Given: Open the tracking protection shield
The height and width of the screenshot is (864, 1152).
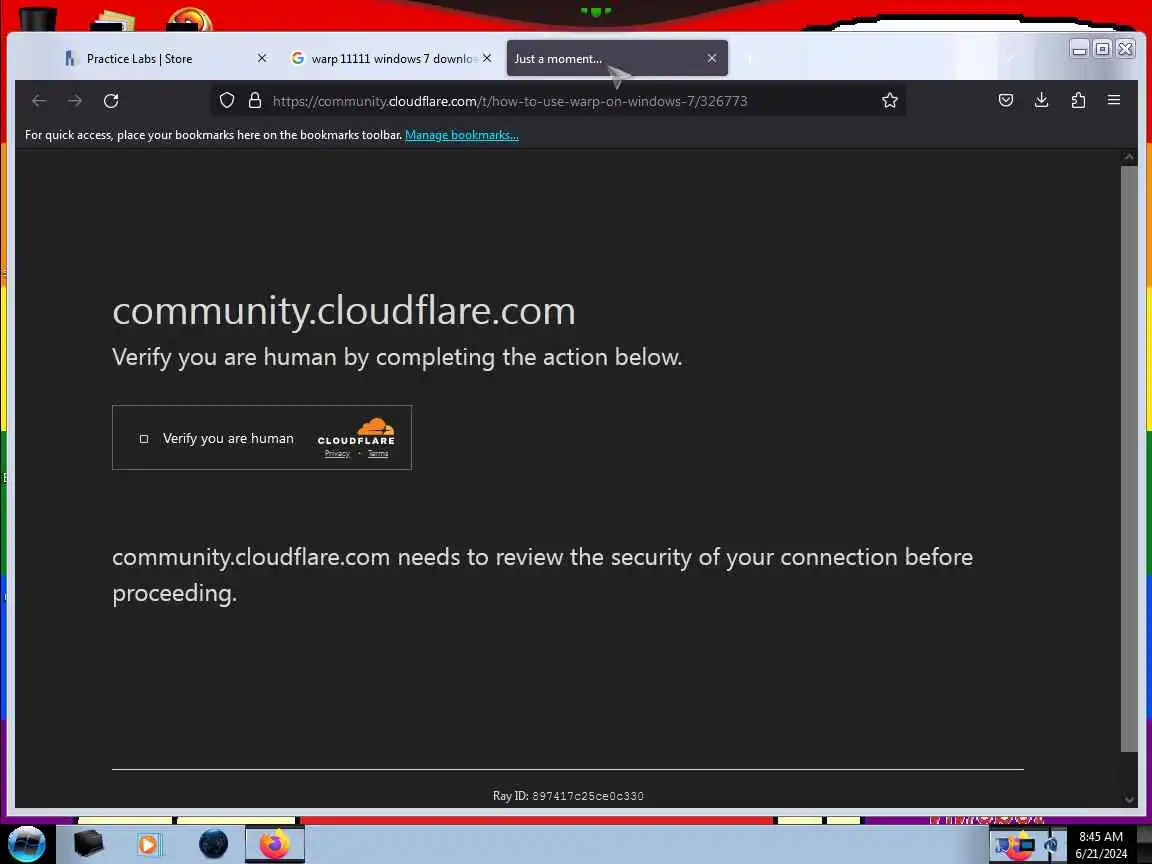Looking at the screenshot, I should pos(227,101).
